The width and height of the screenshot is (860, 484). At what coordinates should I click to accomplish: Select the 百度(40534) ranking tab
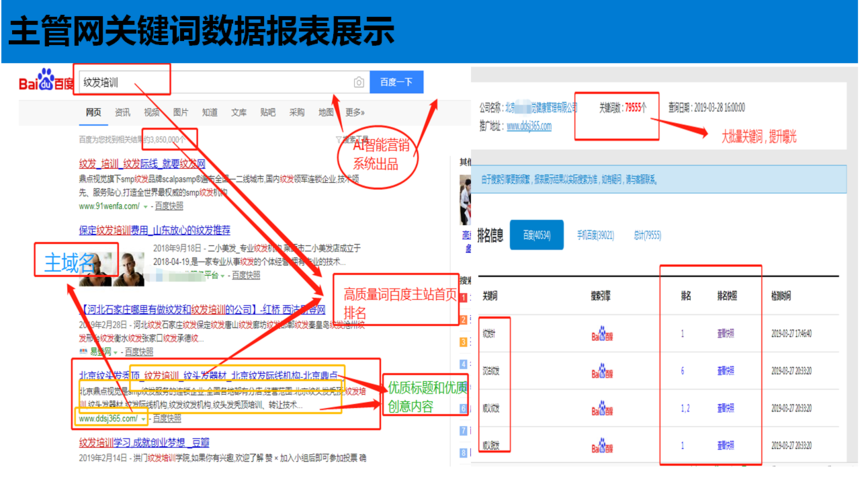[x=536, y=235]
